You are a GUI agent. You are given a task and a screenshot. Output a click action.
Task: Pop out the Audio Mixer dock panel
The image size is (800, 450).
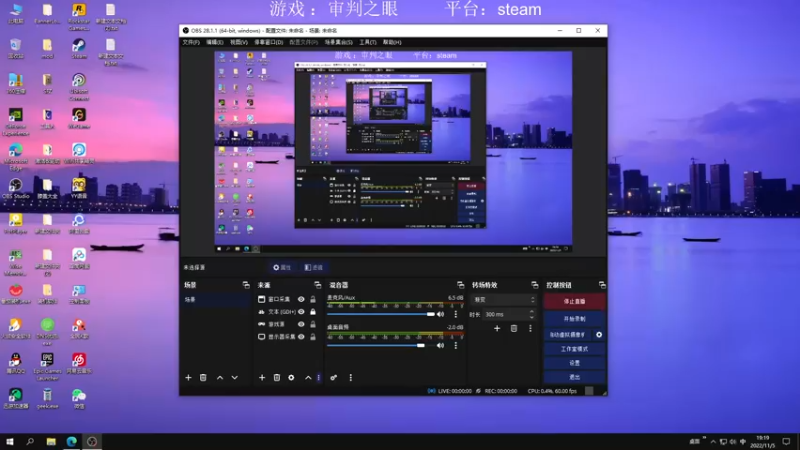pyautogui.click(x=460, y=285)
